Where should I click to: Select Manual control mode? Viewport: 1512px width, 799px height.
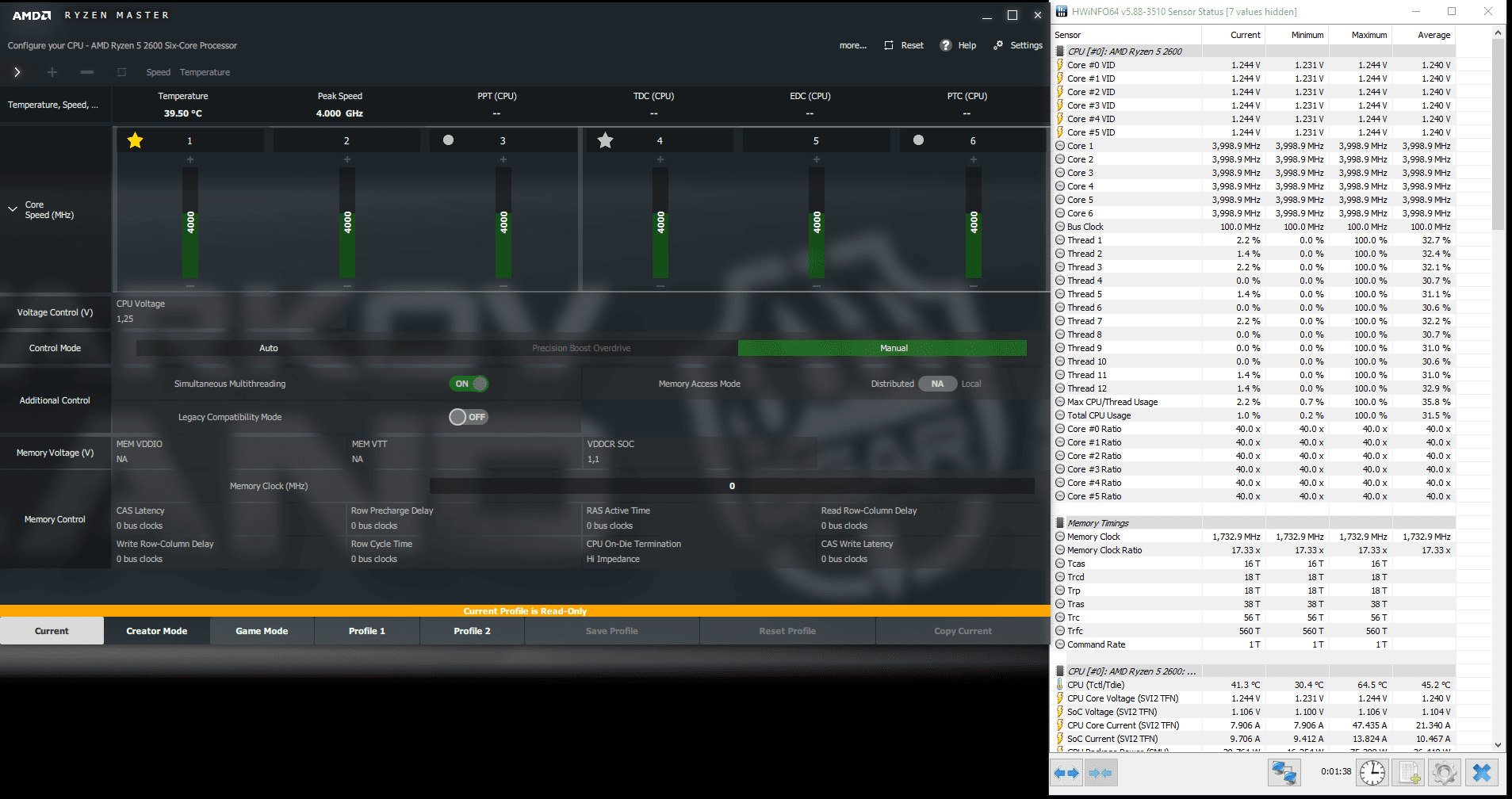[x=882, y=348]
